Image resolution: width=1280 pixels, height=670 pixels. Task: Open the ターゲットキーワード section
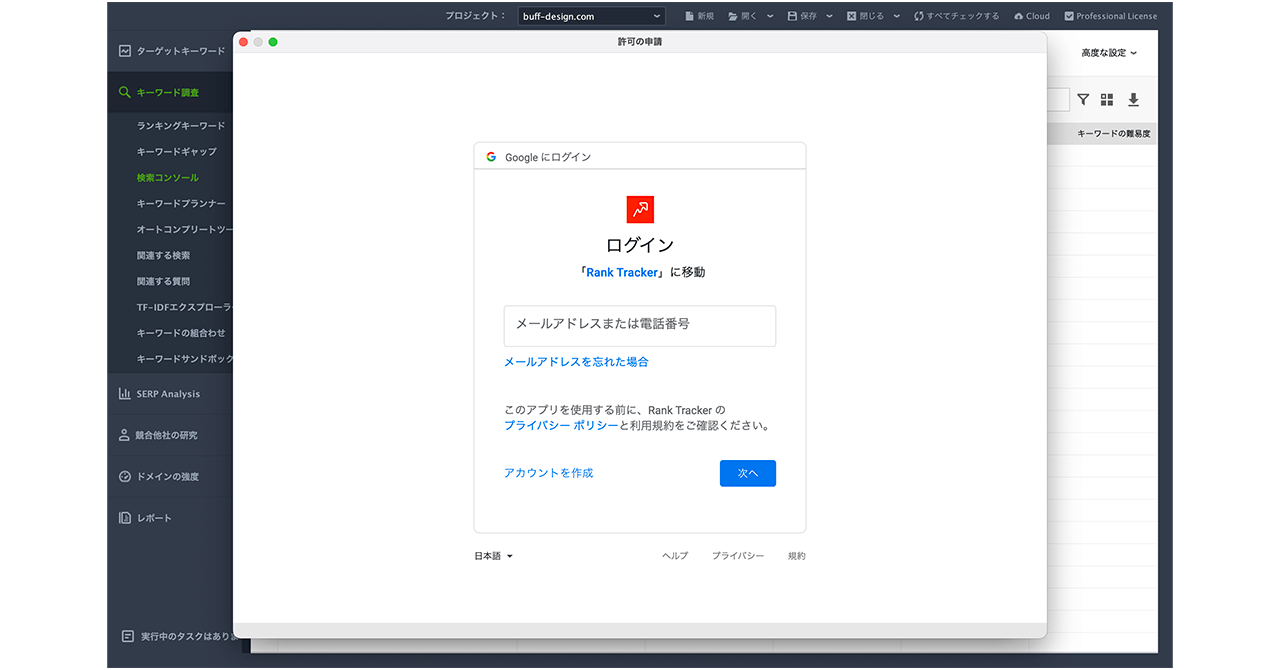(180, 51)
